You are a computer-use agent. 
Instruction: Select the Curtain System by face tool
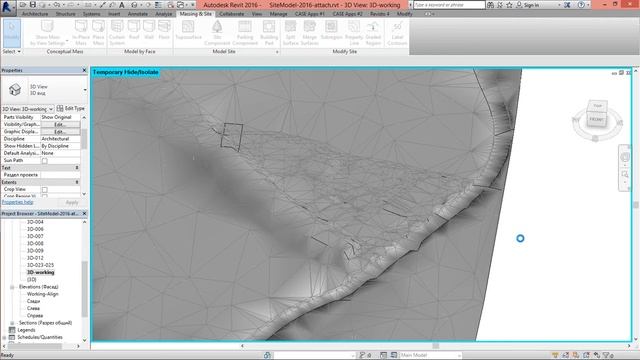coord(117,32)
